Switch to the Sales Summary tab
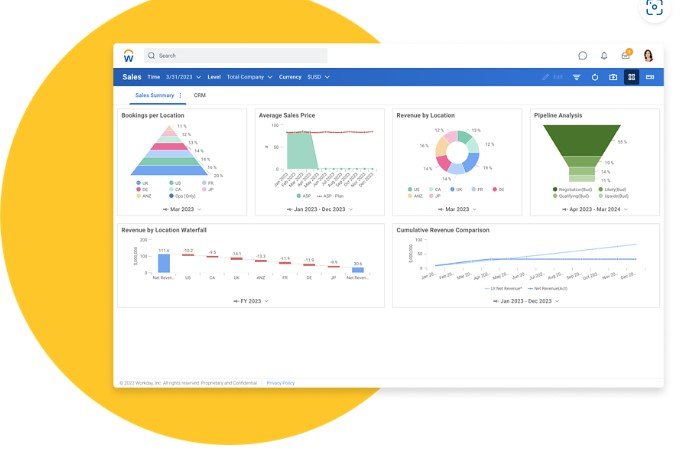The width and height of the screenshot is (697, 455). pos(154,95)
